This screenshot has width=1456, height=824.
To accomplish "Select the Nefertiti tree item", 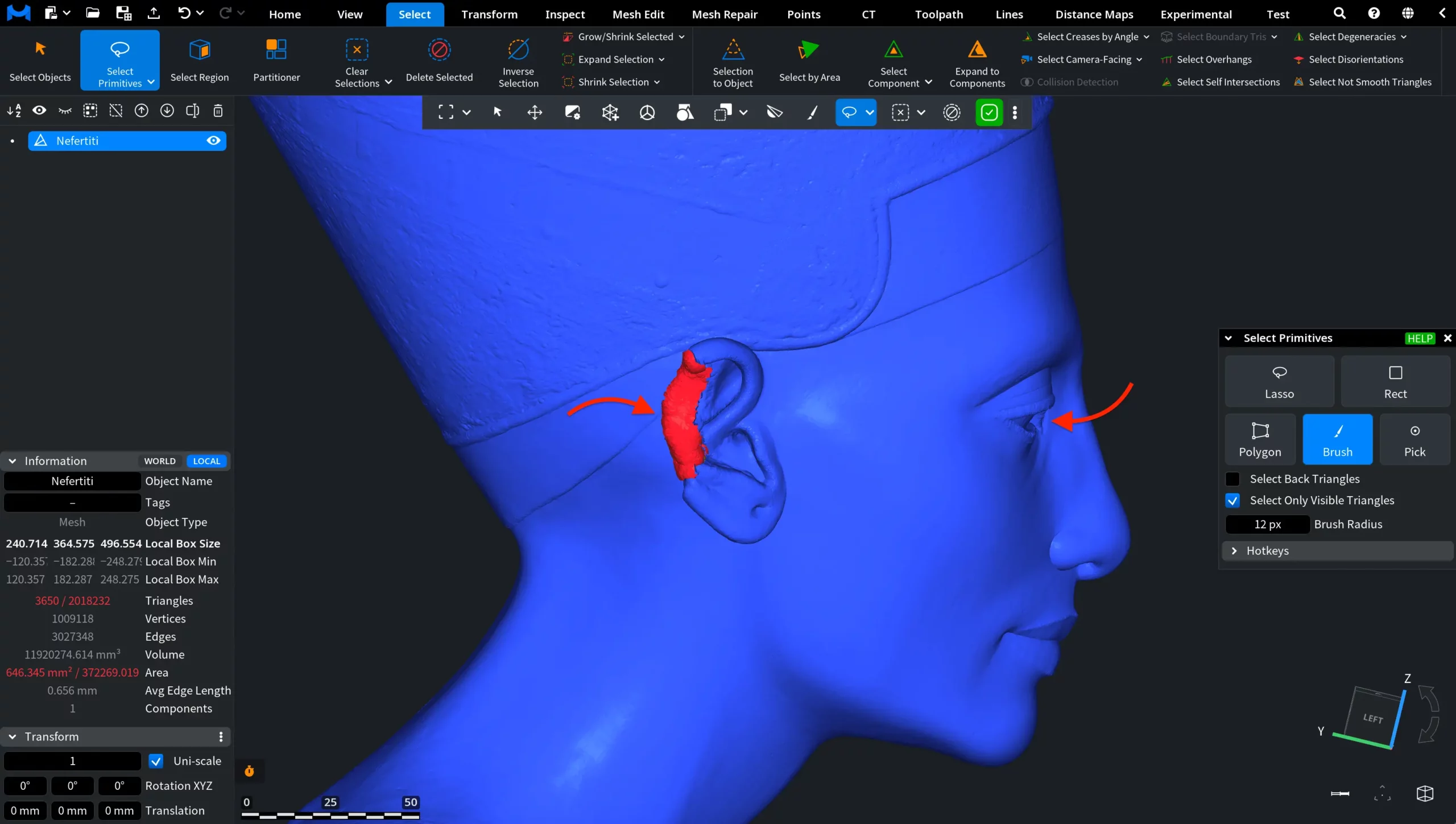I will 127,141.
